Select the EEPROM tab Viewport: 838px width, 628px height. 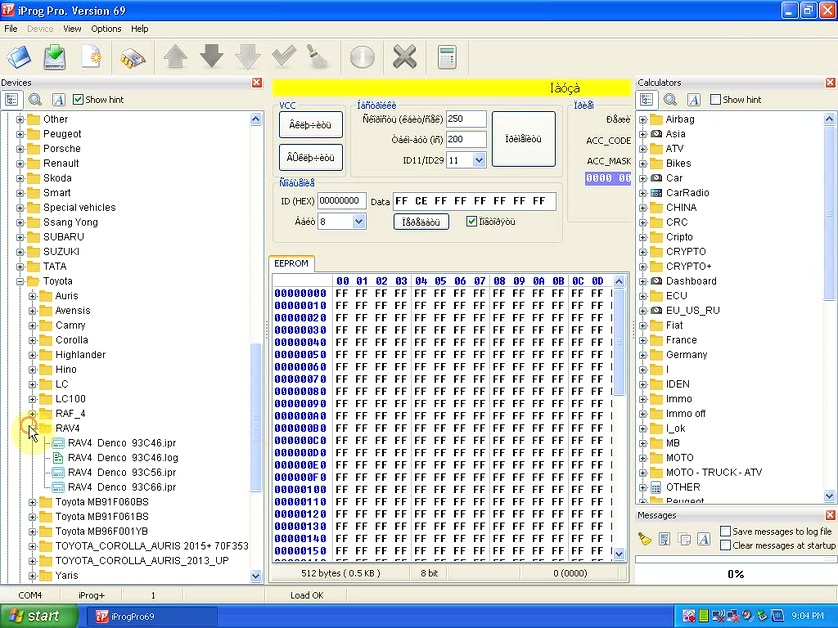(x=291, y=263)
